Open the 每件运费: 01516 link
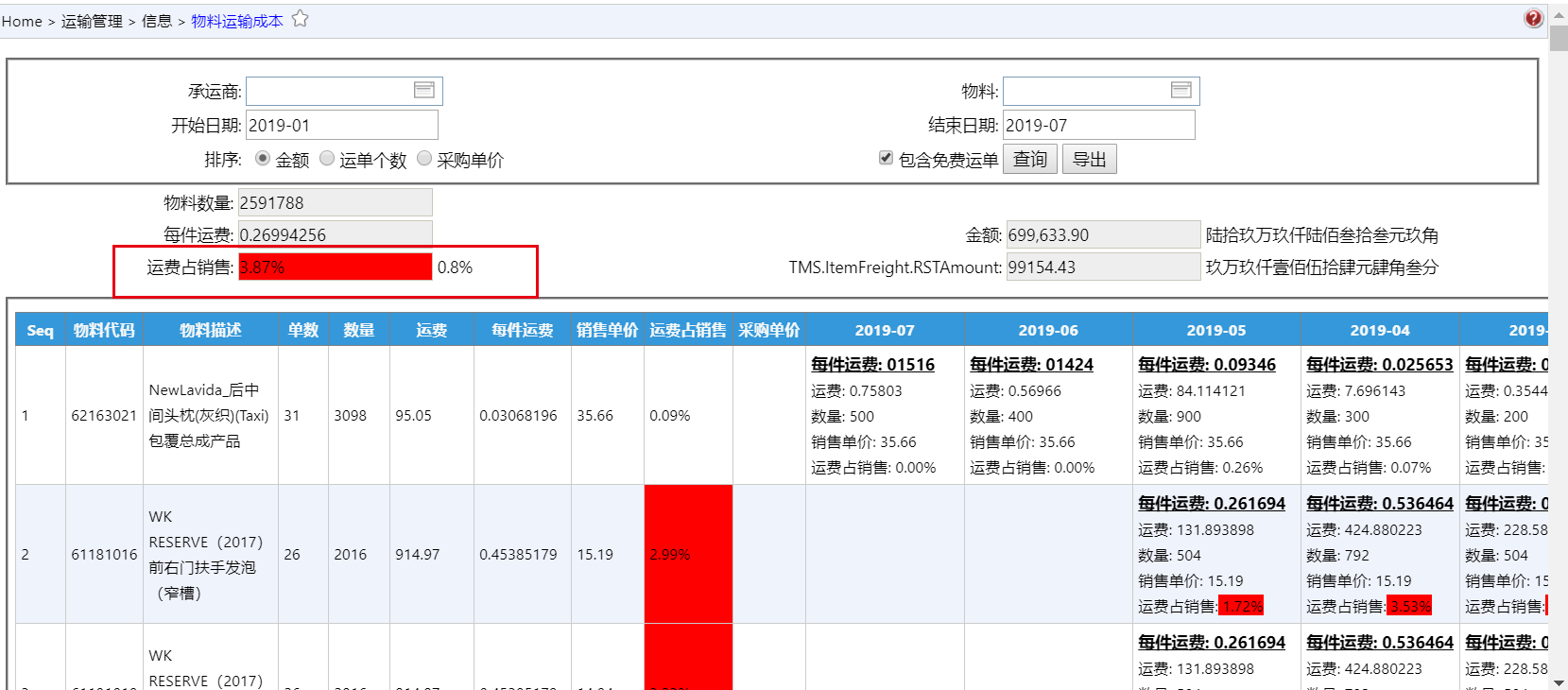This screenshot has height=690, width=1568. 872,364
